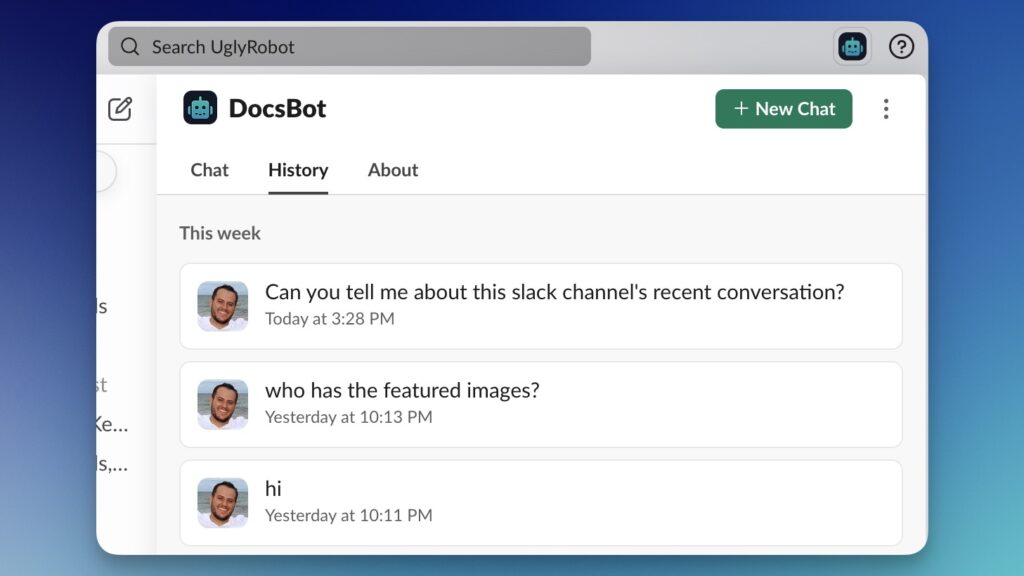Screen dimensions: 1024x576
Task: Open the "hi" chat history entry
Action: pyautogui.click(x=273, y=489)
